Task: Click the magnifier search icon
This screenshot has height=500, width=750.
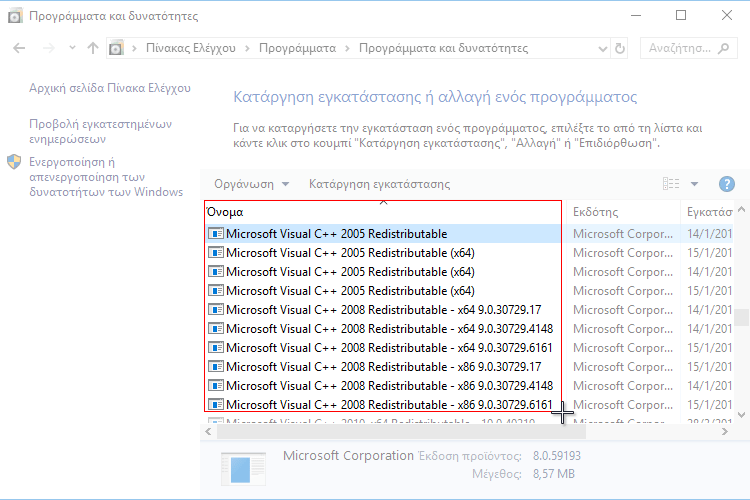Action: coord(724,48)
